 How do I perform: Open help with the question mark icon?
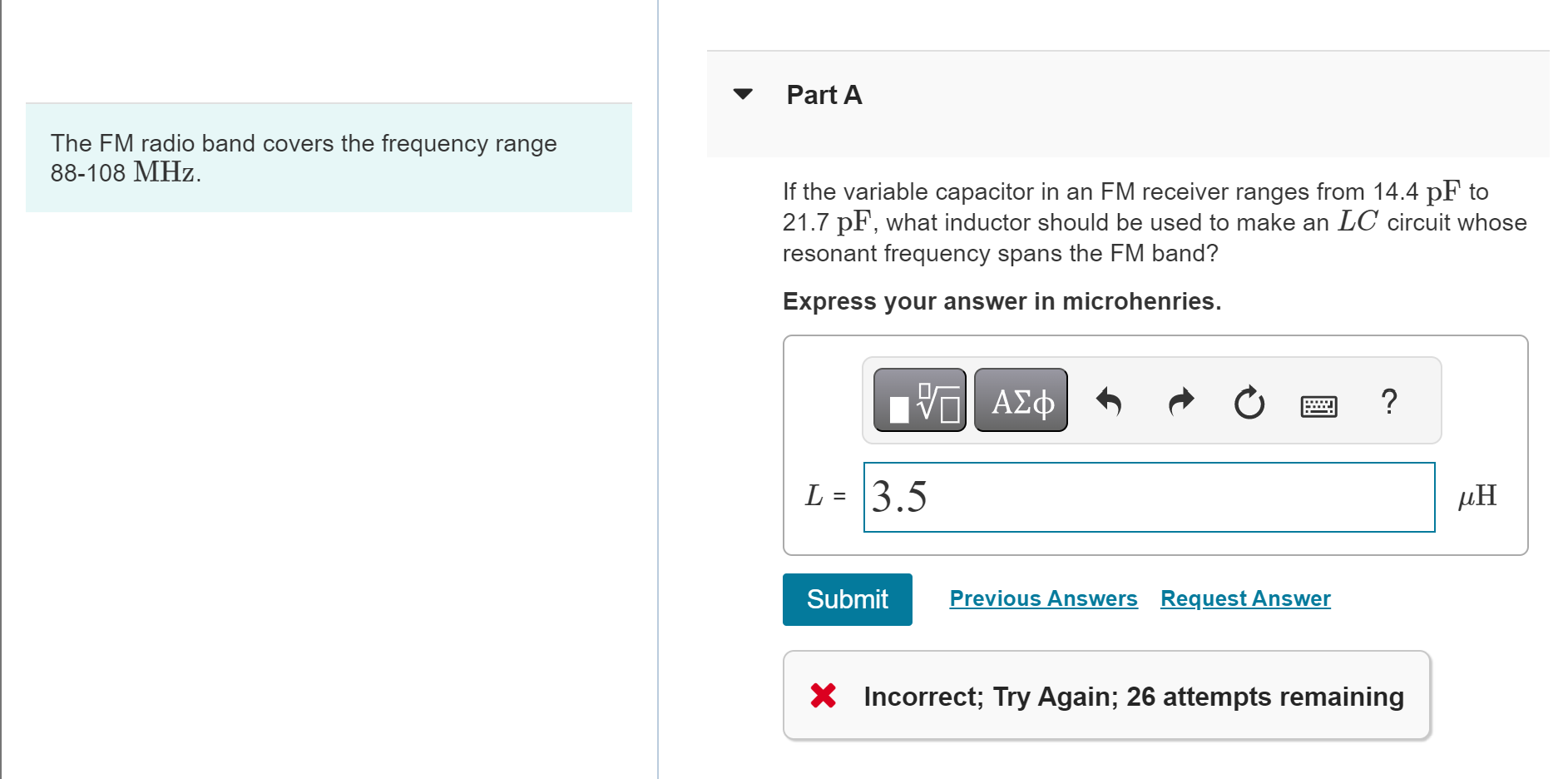(1388, 402)
